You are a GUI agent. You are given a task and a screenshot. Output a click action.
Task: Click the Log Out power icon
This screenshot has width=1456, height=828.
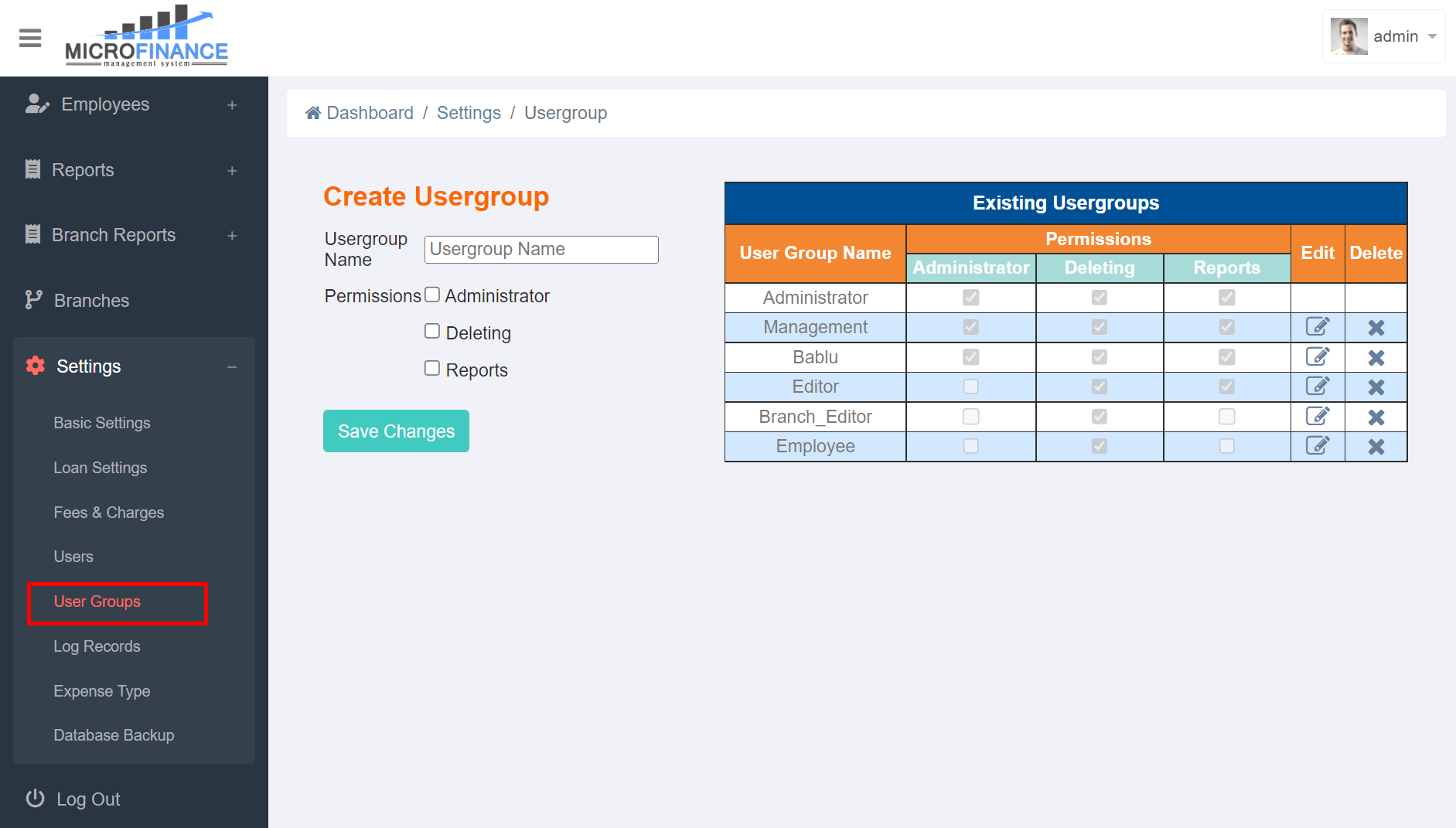click(x=36, y=799)
